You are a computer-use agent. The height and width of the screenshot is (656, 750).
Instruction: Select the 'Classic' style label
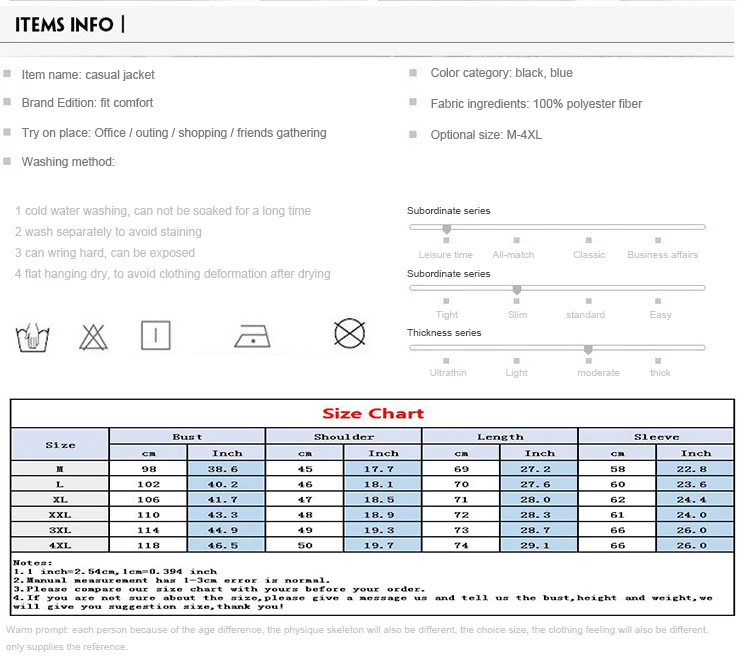(x=589, y=255)
